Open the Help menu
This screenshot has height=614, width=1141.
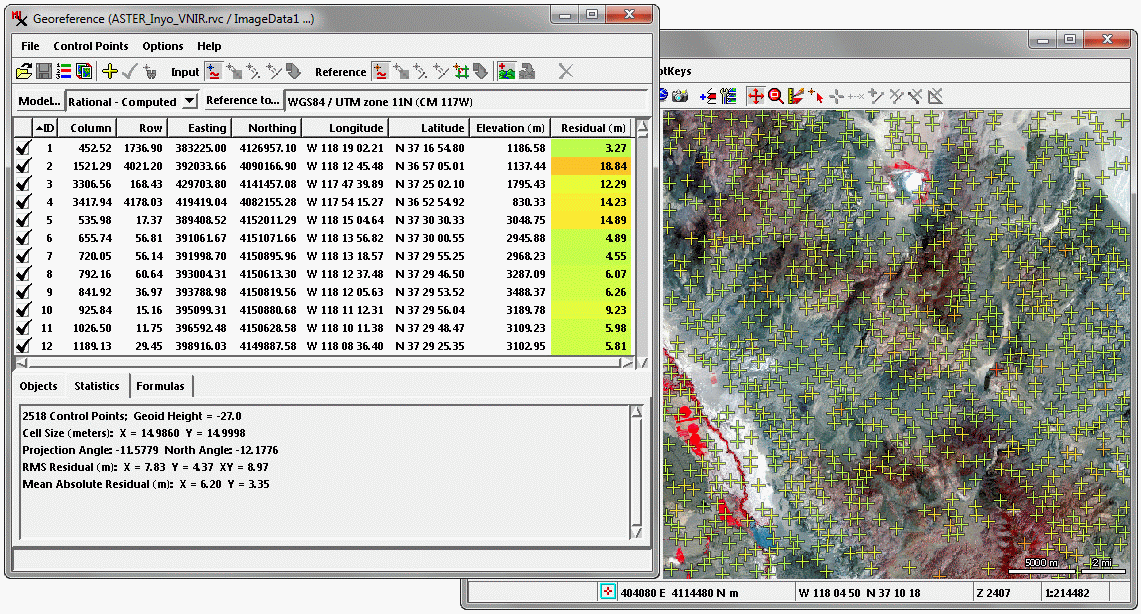click(x=209, y=46)
